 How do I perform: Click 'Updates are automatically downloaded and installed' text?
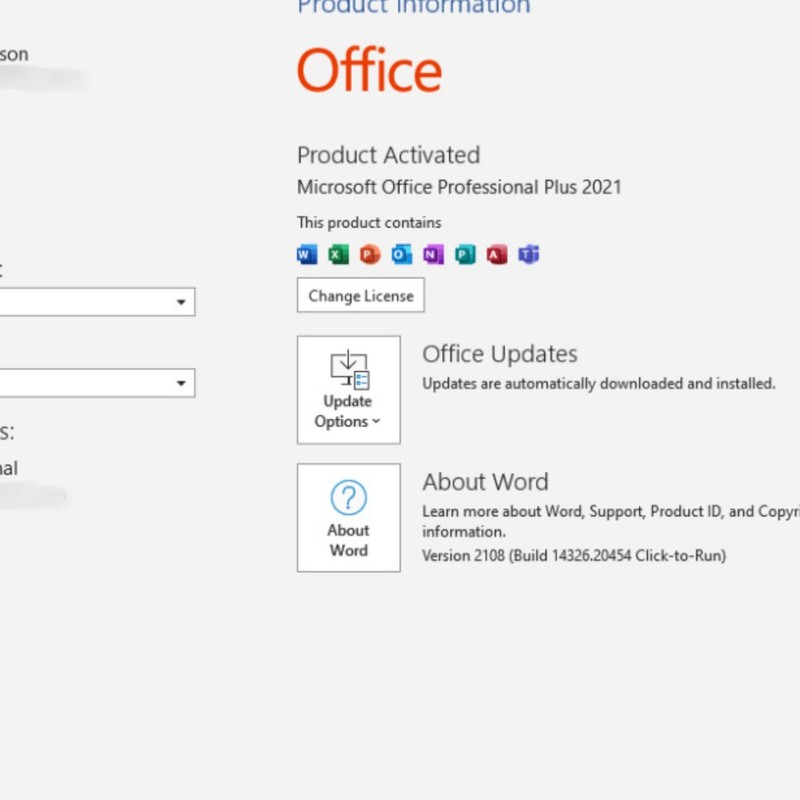(x=599, y=384)
